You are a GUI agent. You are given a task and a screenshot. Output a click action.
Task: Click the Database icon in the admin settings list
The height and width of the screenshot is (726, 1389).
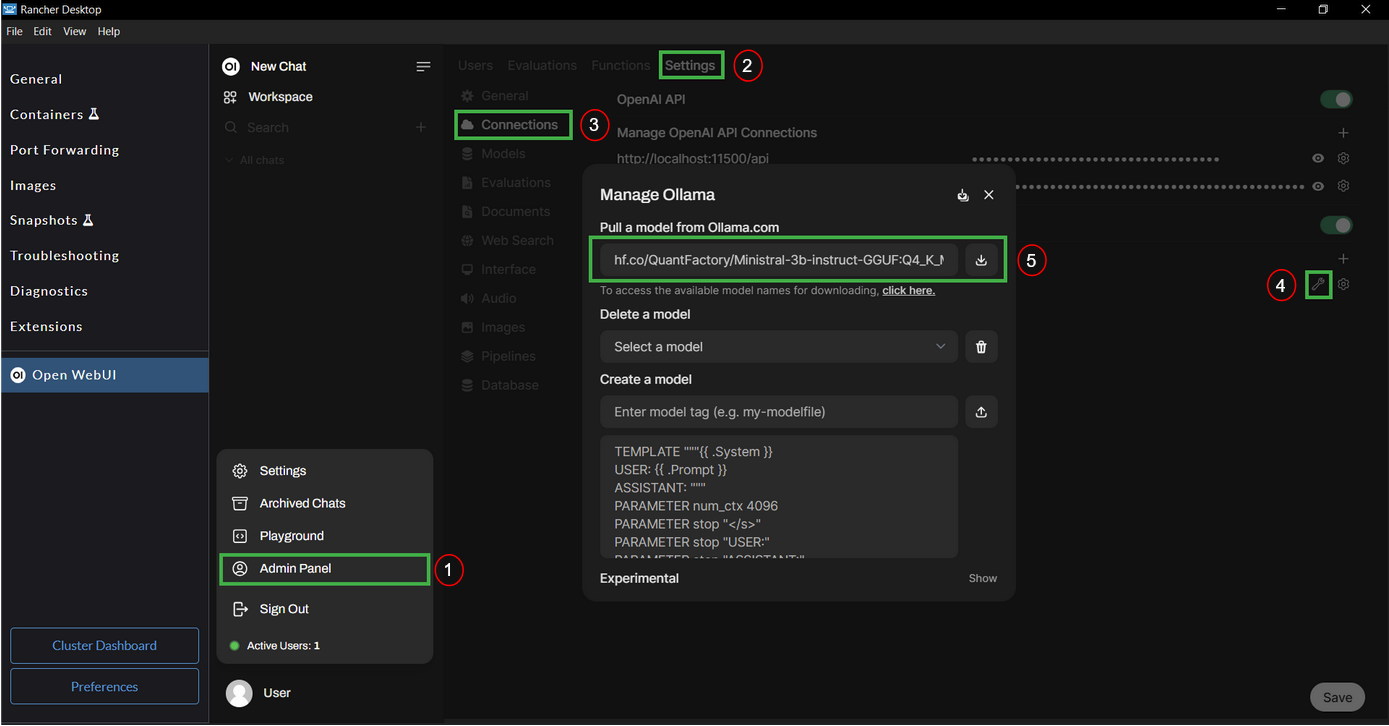[468, 385]
